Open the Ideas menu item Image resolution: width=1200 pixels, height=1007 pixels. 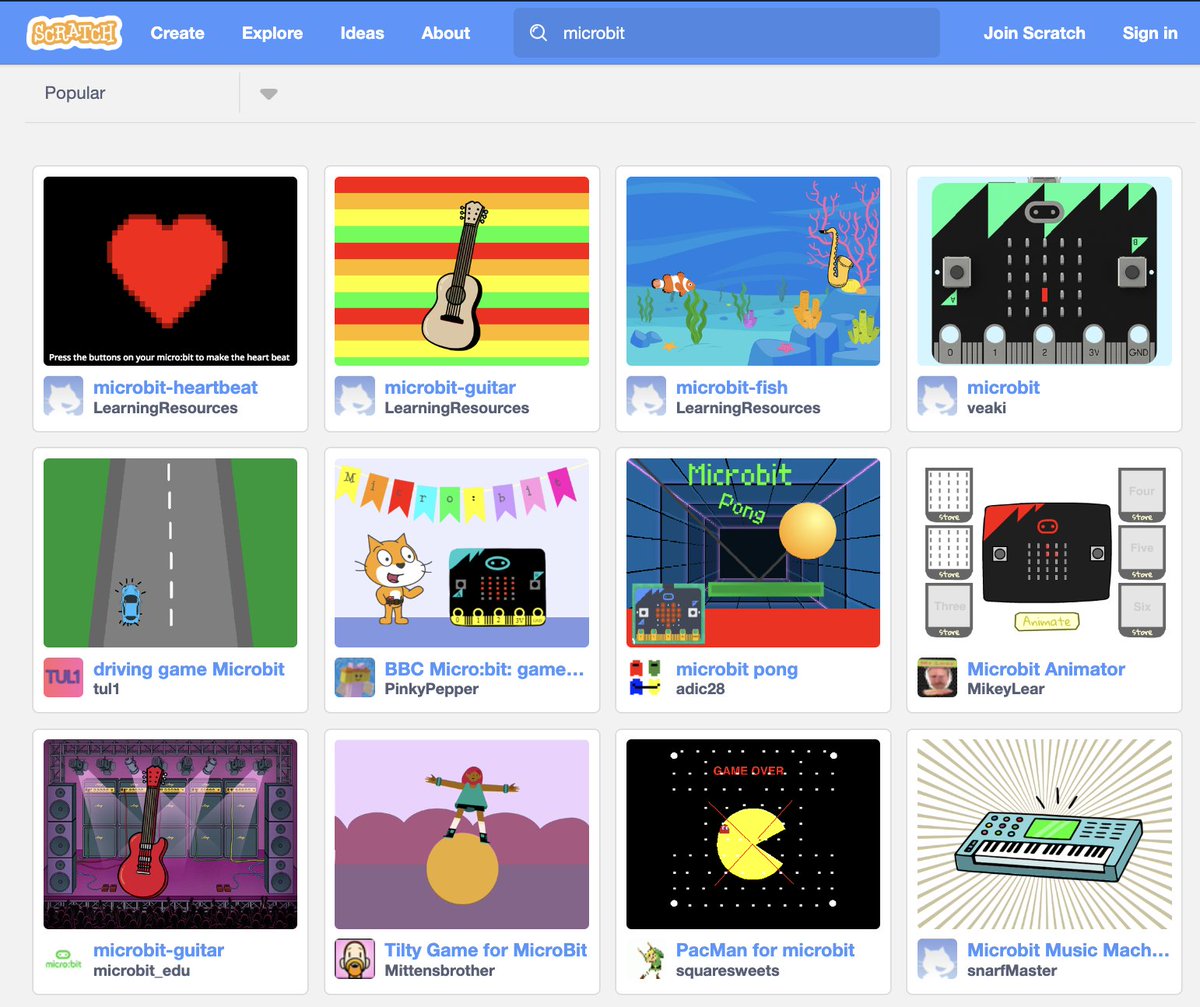pos(362,33)
